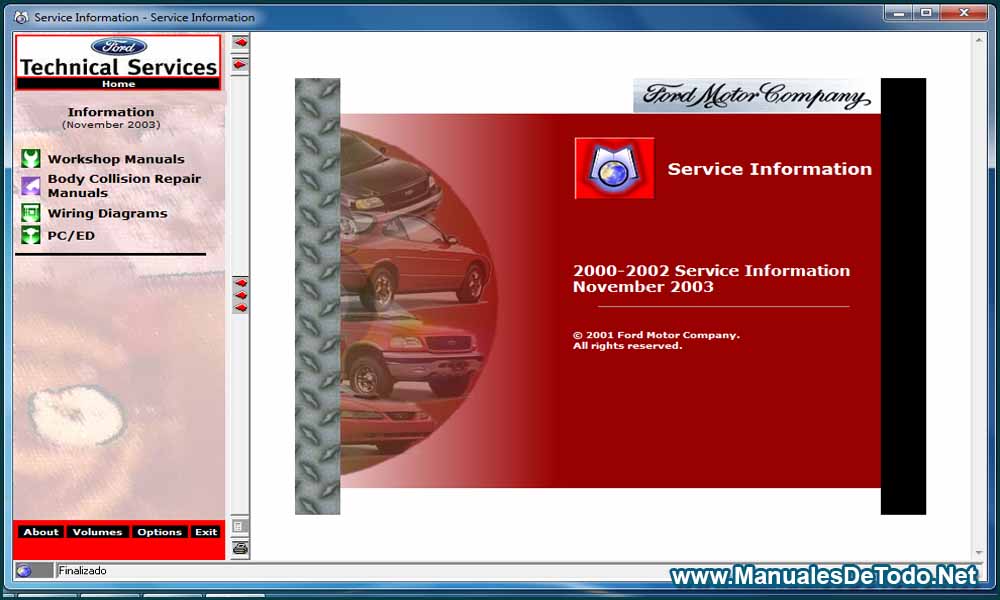Select the PC/ED icon

tap(31, 235)
